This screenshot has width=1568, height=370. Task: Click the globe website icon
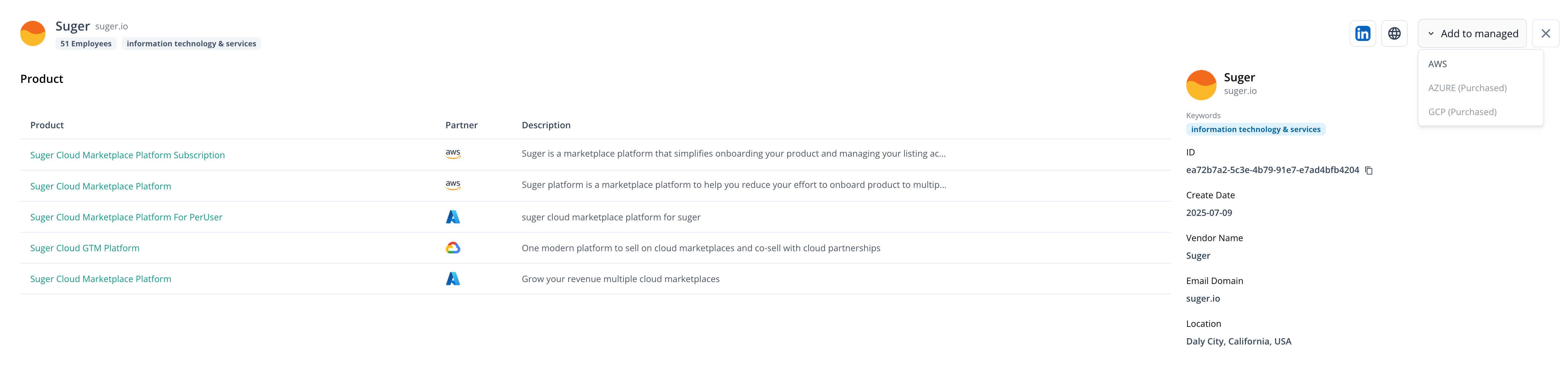[1394, 33]
